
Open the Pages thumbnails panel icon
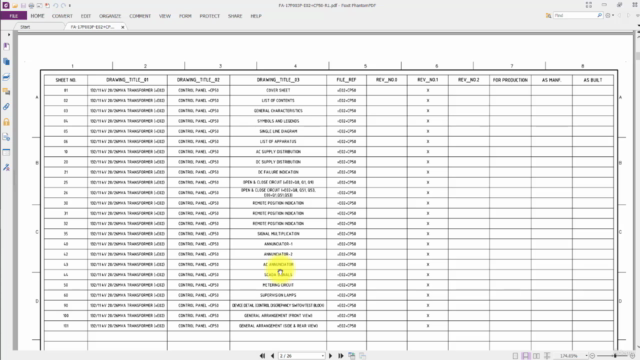tap(7, 62)
